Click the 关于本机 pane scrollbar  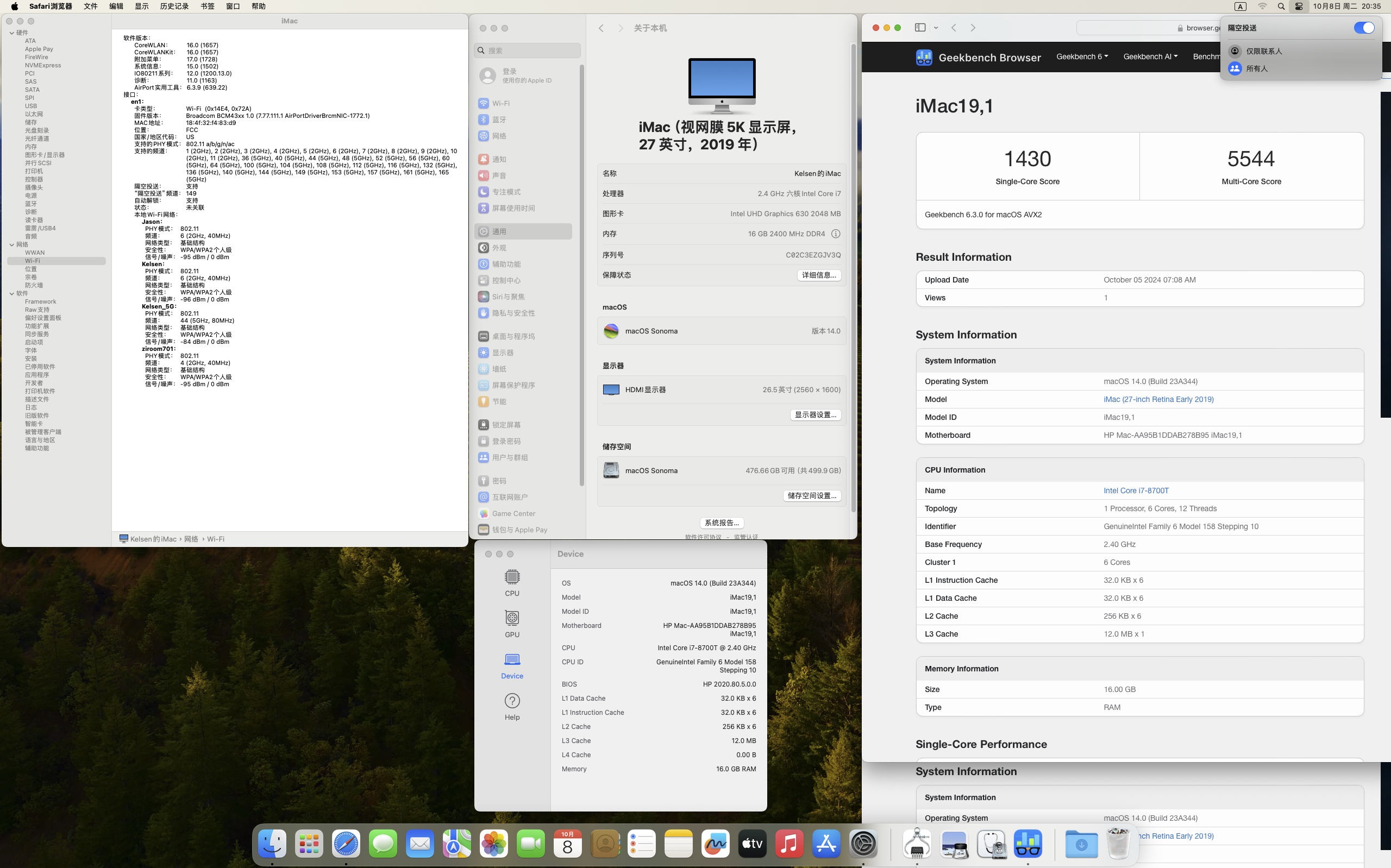(853, 279)
